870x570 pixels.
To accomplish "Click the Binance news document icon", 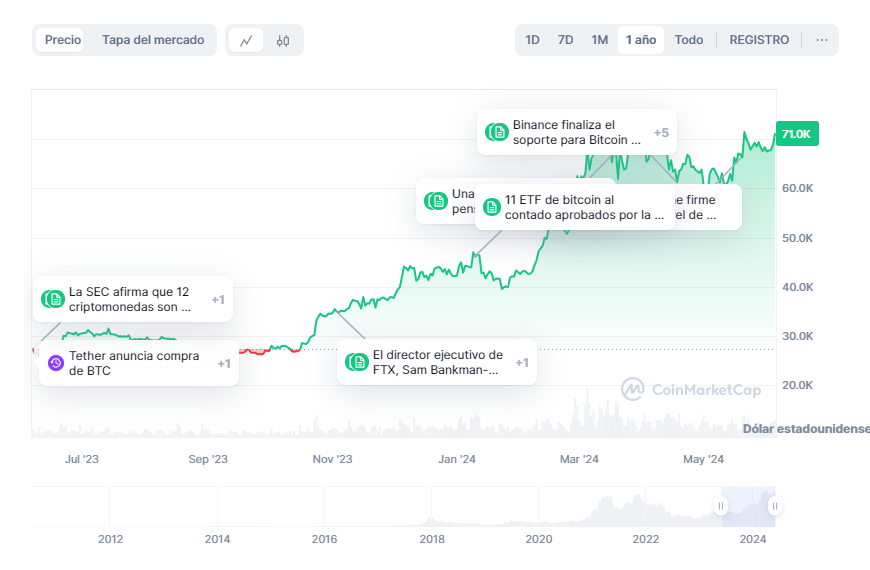I will pos(499,132).
